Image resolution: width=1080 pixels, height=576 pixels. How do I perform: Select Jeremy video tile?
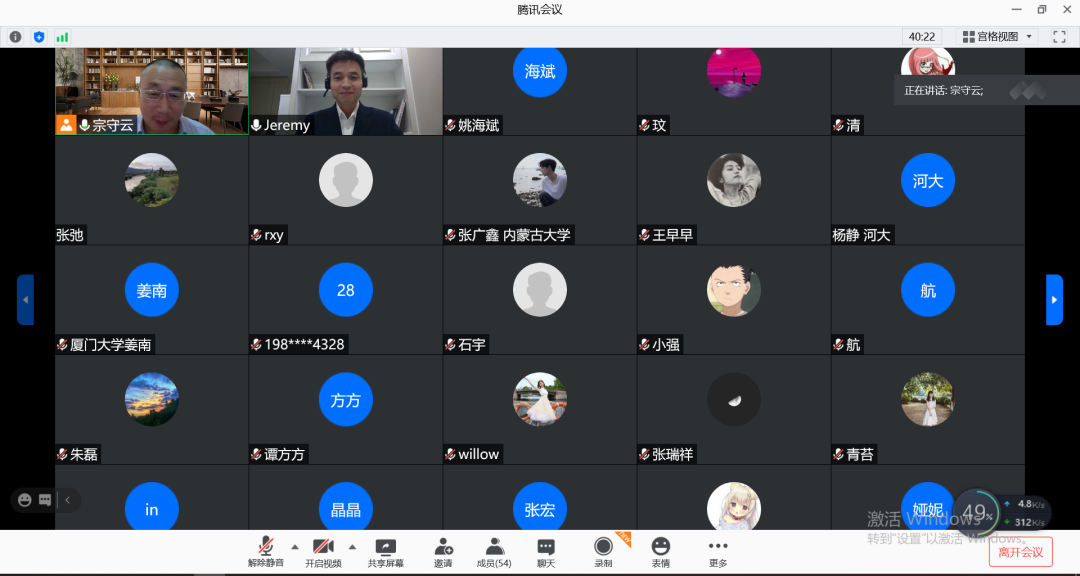tap(346, 91)
